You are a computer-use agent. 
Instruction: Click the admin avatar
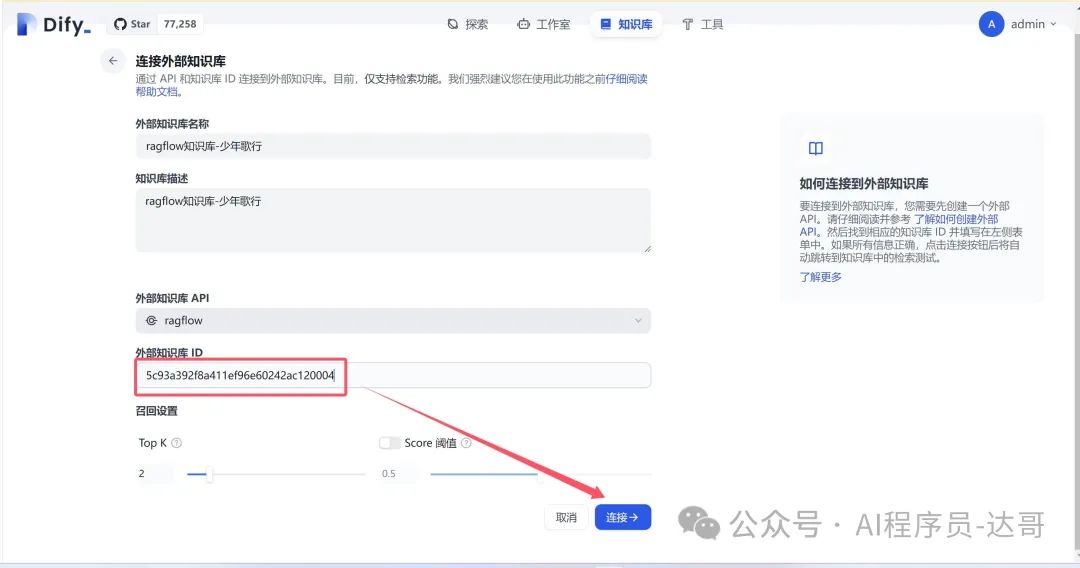991,24
